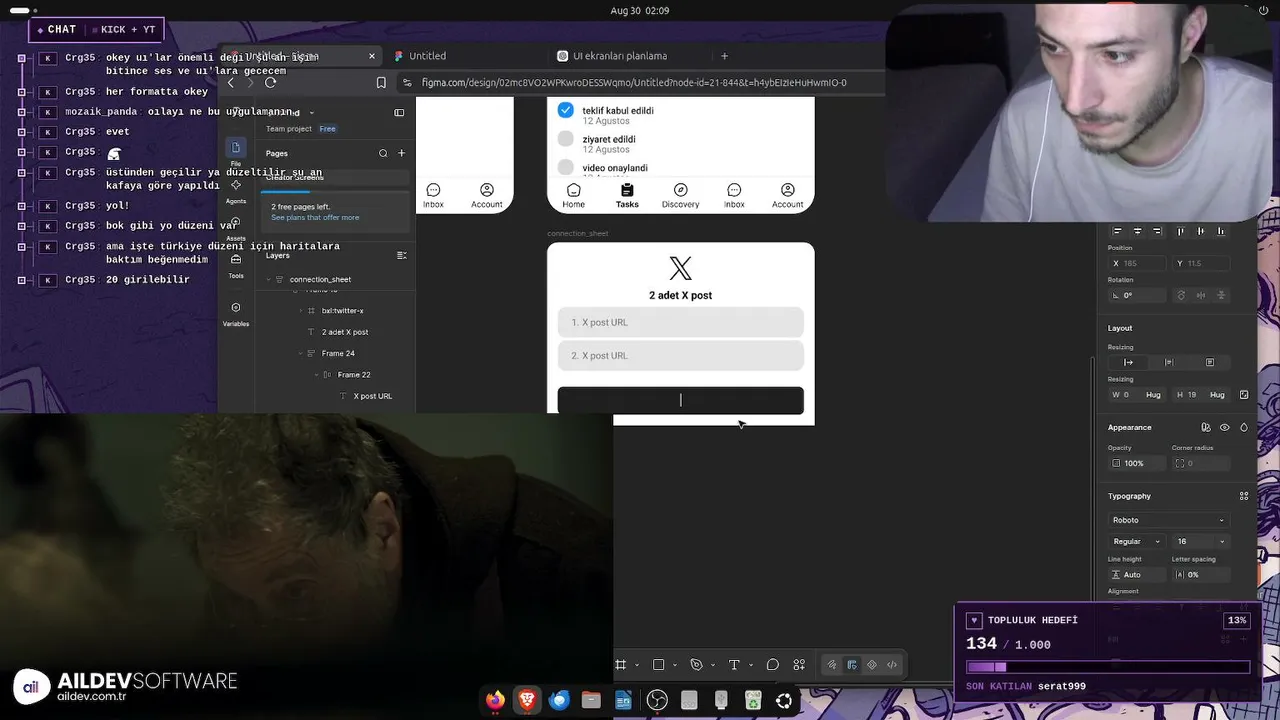Image resolution: width=1280 pixels, height=720 pixels.
Task: Open OBS Studio from the dock
Action: (x=657, y=700)
